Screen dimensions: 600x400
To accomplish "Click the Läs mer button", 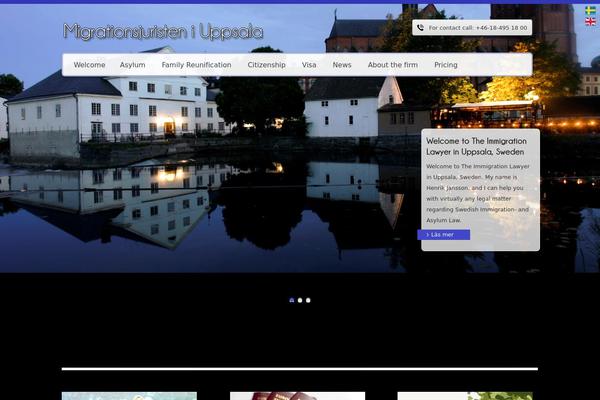I will tap(443, 235).
